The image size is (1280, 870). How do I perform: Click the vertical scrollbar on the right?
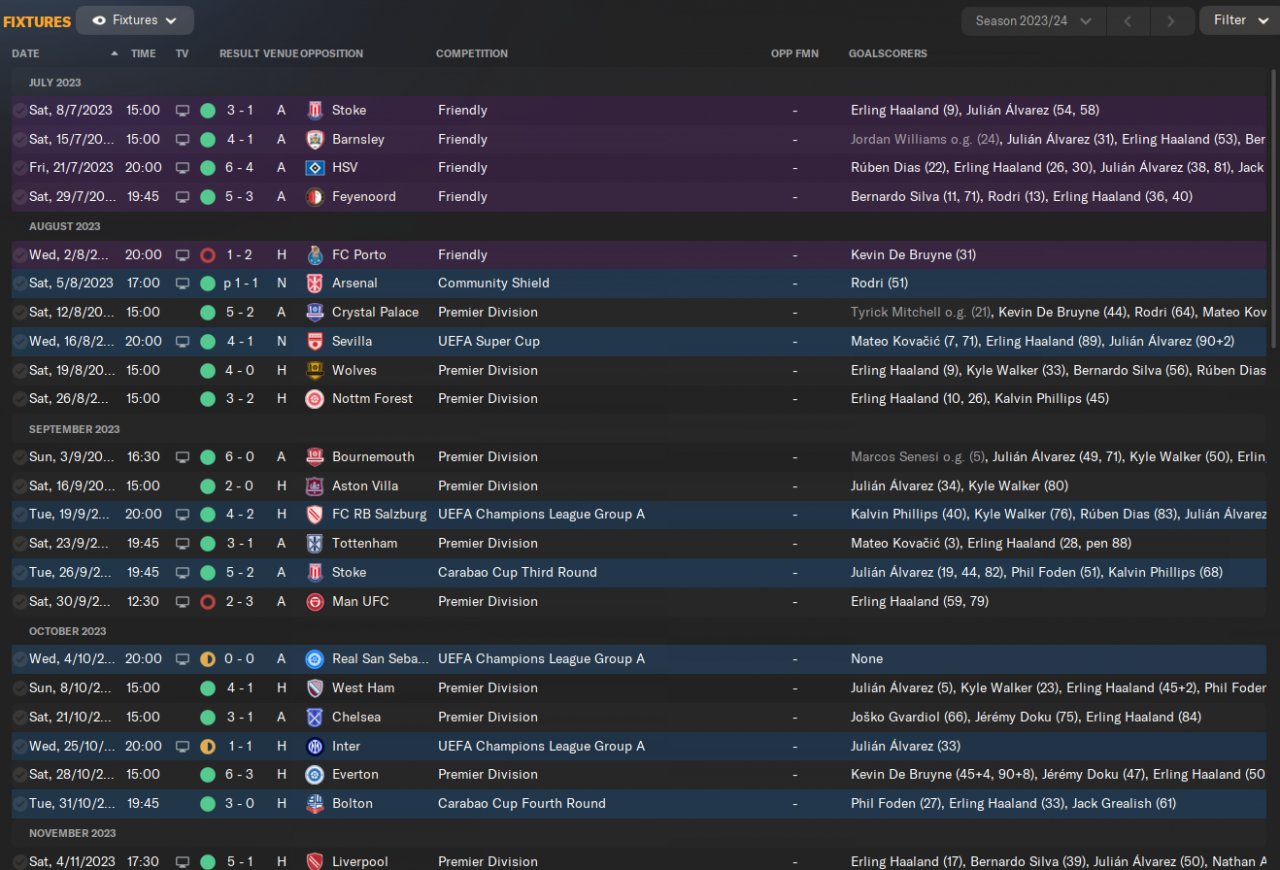(1274, 200)
